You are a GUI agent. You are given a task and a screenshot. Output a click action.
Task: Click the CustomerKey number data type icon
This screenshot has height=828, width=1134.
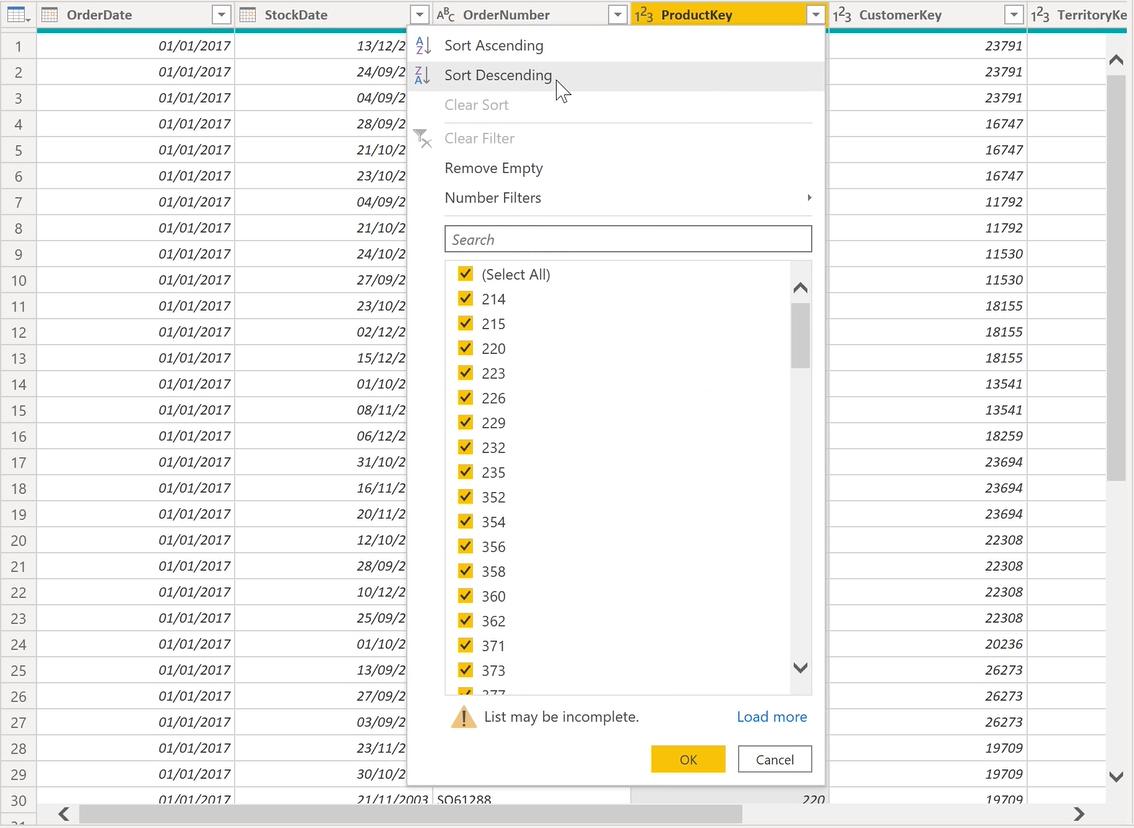pyautogui.click(x=842, y=15)
